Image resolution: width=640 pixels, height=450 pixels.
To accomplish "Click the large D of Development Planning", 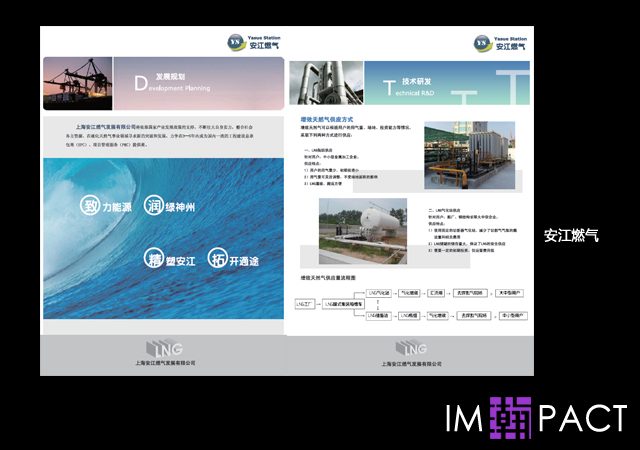I will (141, 83).
